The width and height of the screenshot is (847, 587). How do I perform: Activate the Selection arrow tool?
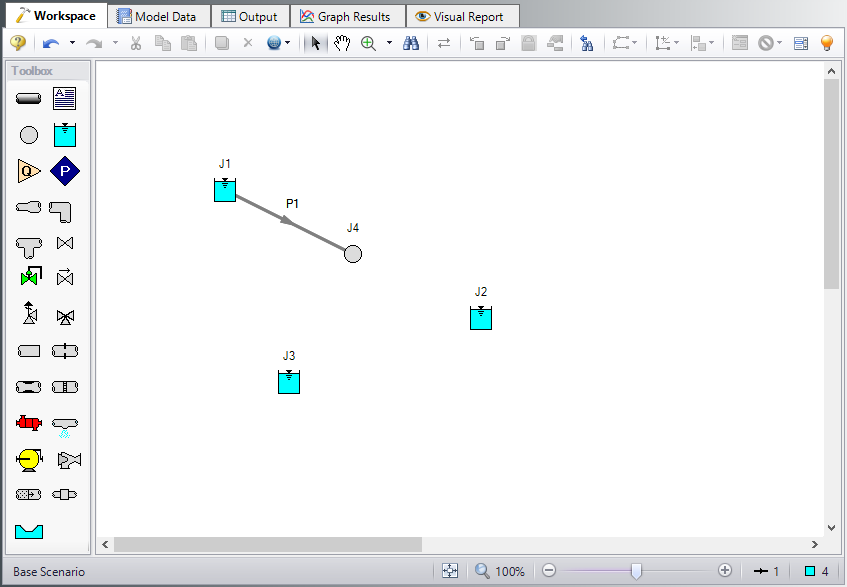pyautogui.click(x=314, y=44)
